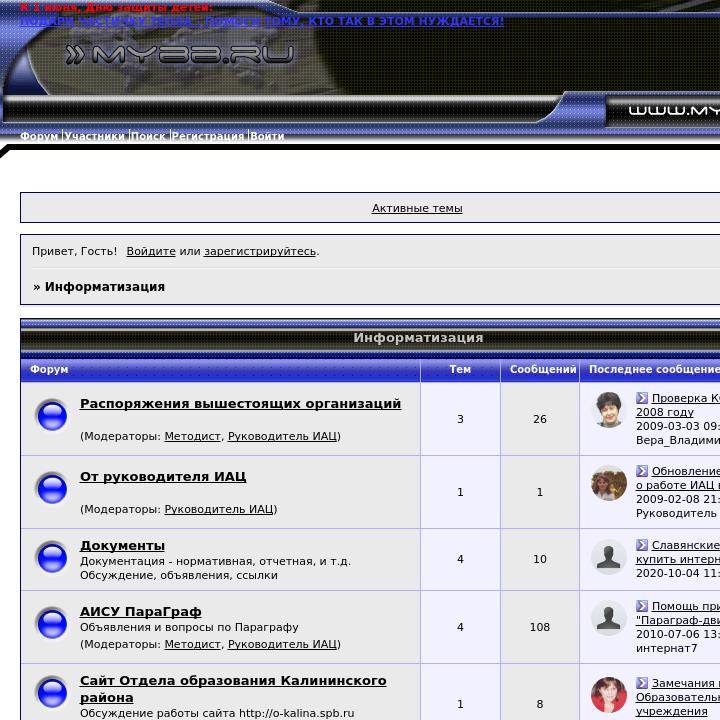Click the Информатизация category header

tap(418, 338)
